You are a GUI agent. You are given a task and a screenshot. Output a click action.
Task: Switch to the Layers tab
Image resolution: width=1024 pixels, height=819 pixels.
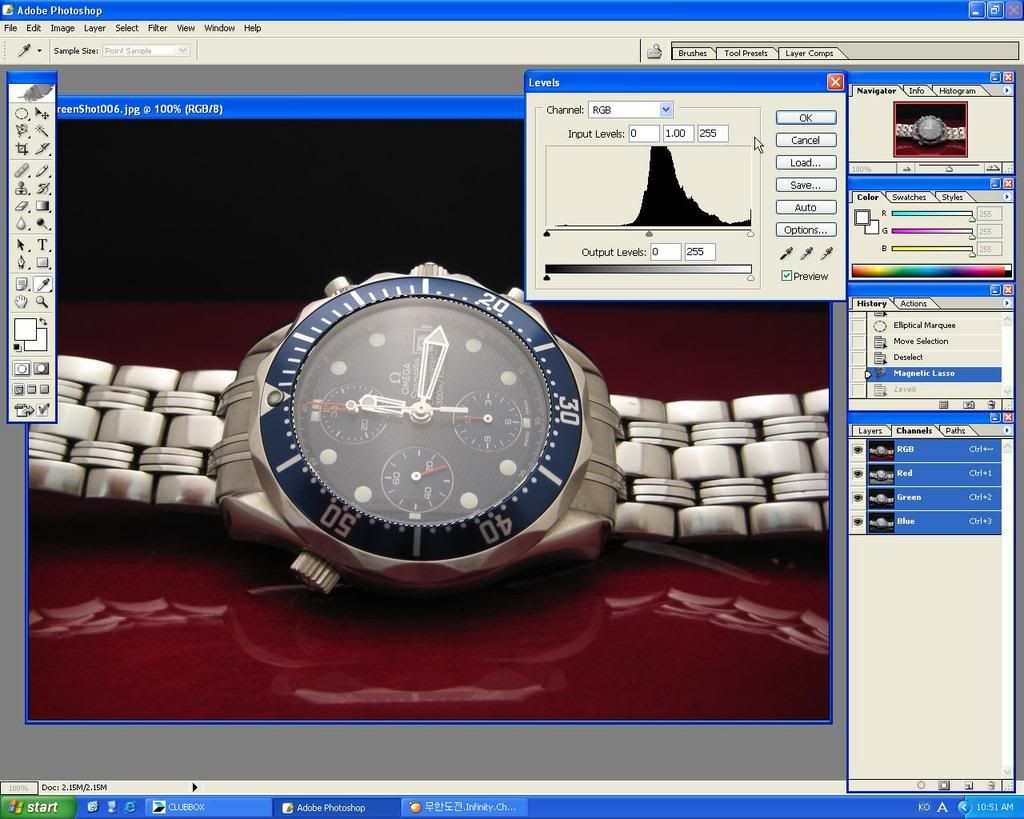(869, 430)
